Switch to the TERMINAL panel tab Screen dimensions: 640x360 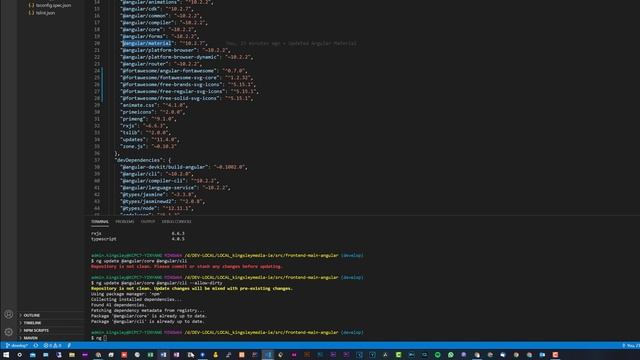pos(100,222)
